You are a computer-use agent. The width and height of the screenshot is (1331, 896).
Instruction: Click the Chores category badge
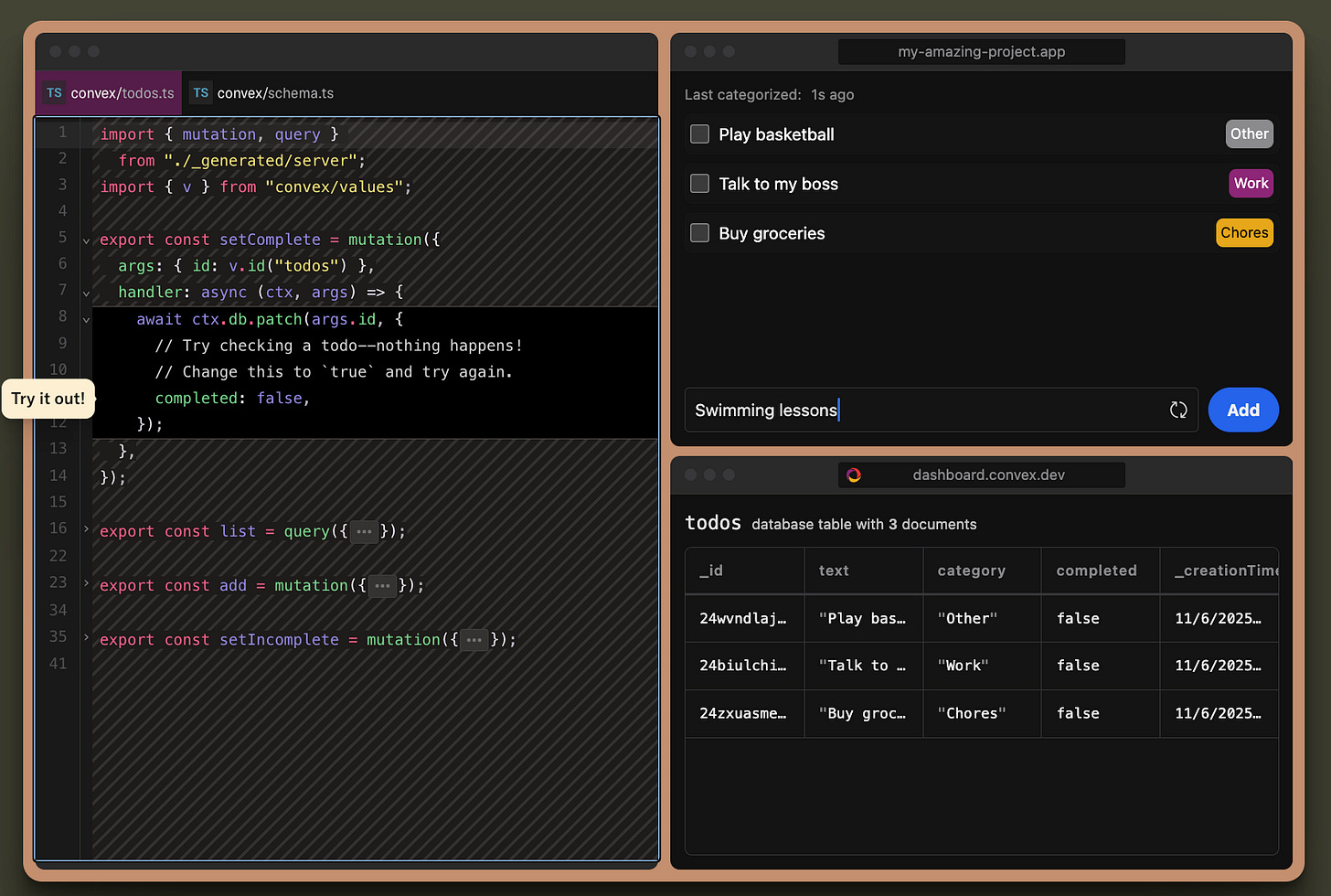point(1244,233)
